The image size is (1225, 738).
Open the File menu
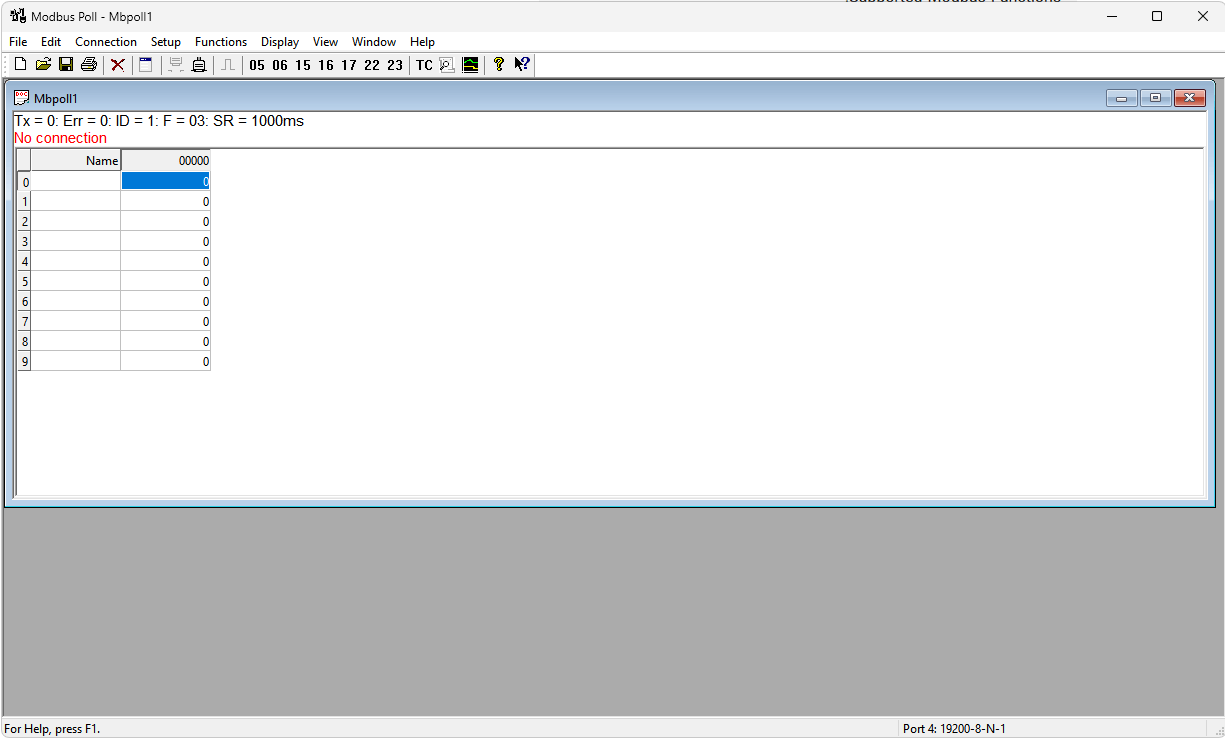point(18,42)
